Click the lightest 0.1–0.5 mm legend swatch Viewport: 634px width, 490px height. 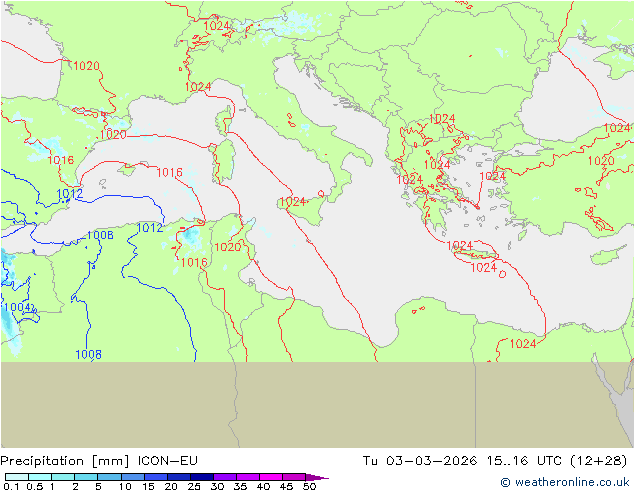click(x=17, y=477)
